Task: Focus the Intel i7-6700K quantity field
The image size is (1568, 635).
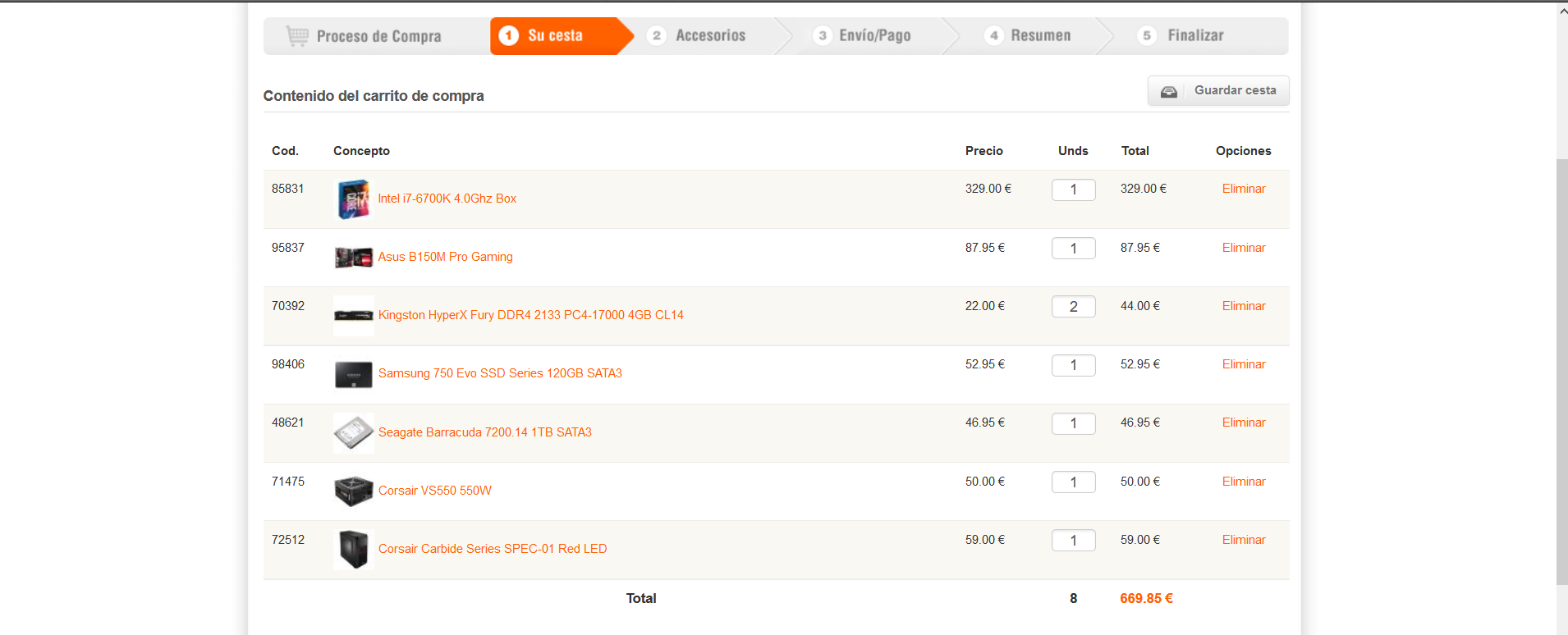Action: pos(1074,190)
